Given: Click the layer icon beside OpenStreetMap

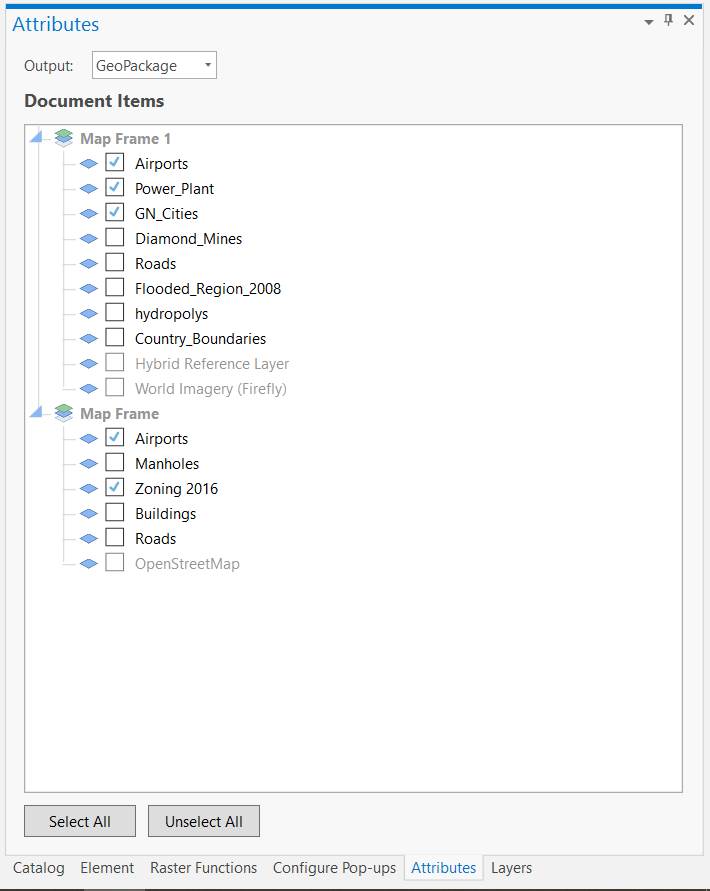Looking at the screenshot, I should 89,564.
